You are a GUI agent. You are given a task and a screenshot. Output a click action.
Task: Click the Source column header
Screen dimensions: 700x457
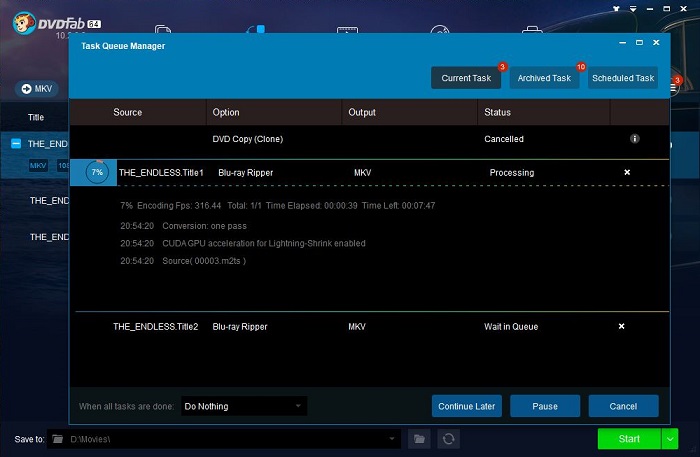point(128,112)
